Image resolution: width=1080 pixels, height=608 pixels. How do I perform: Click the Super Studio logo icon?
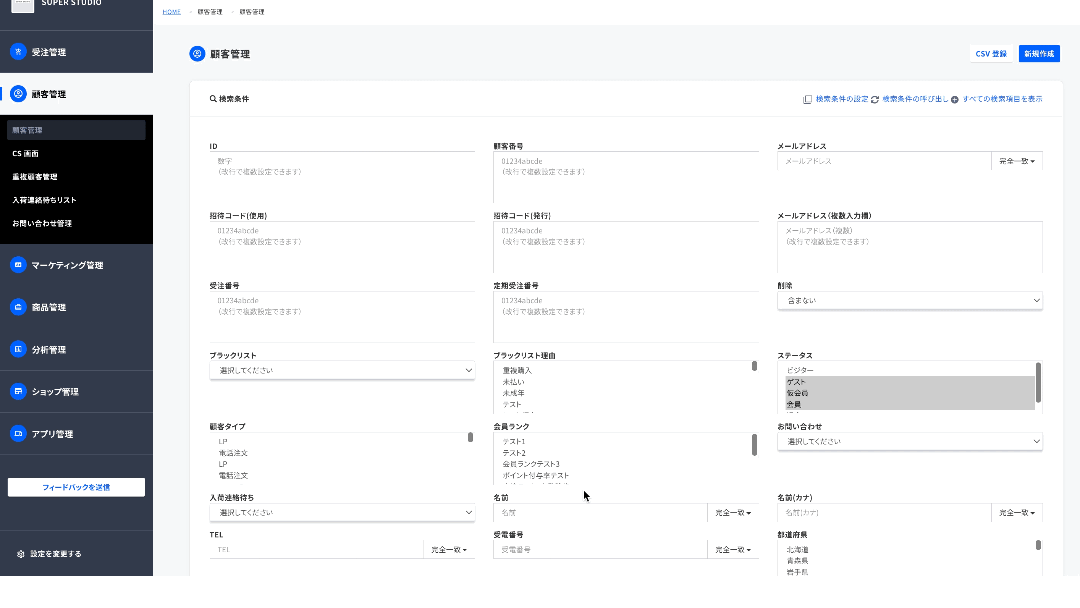pyautogui.click(x=23, y=5)
